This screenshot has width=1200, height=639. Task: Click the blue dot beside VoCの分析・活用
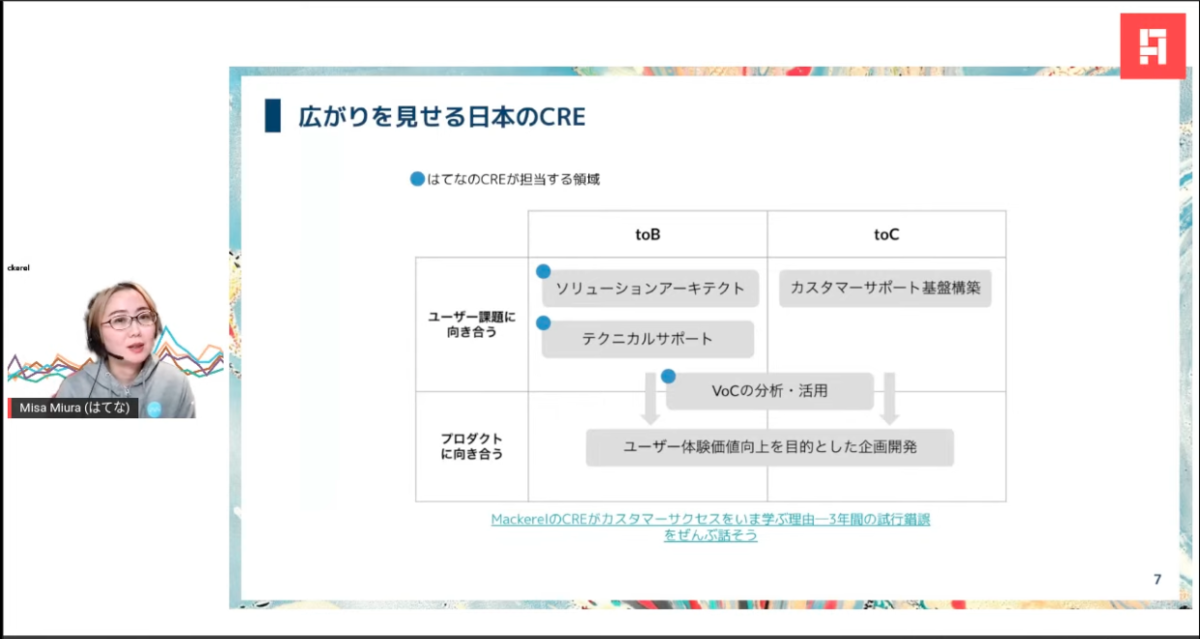pos(668,375)
